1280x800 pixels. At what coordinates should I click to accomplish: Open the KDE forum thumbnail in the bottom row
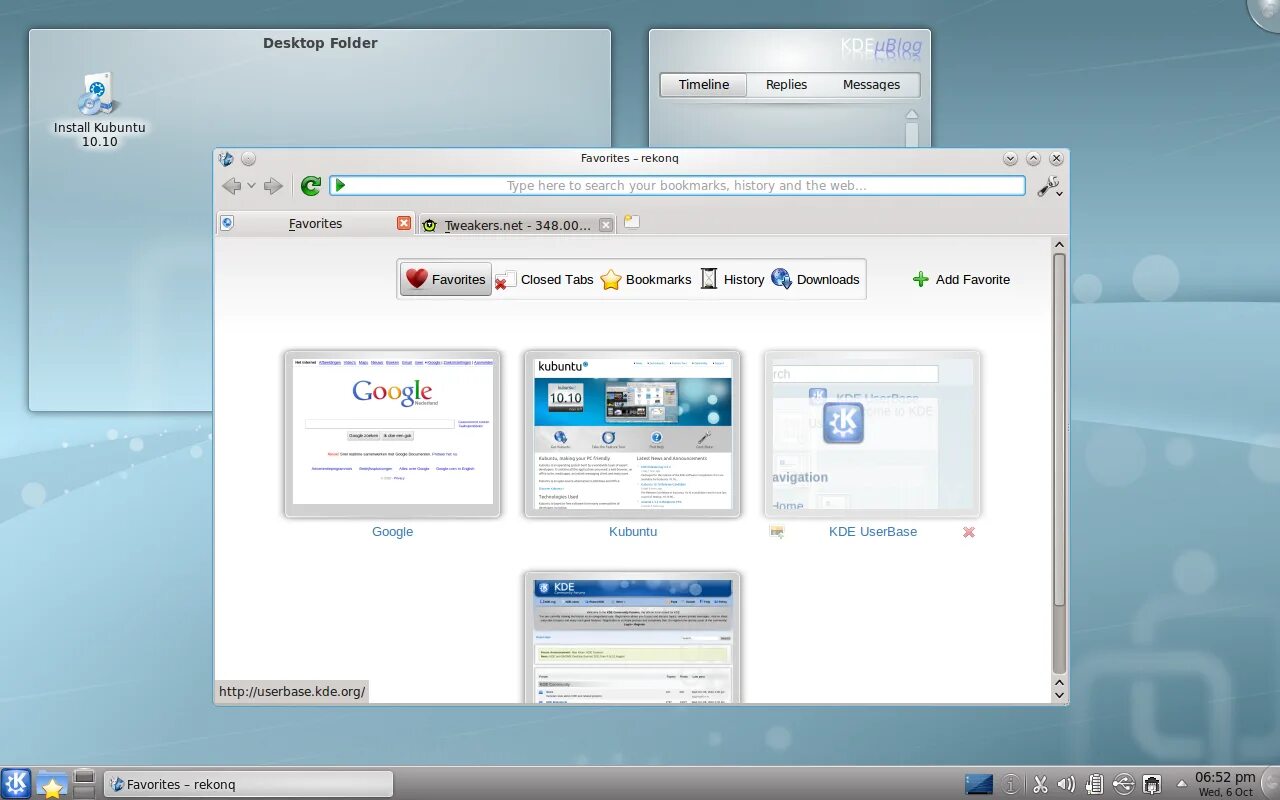click(632, 637)
